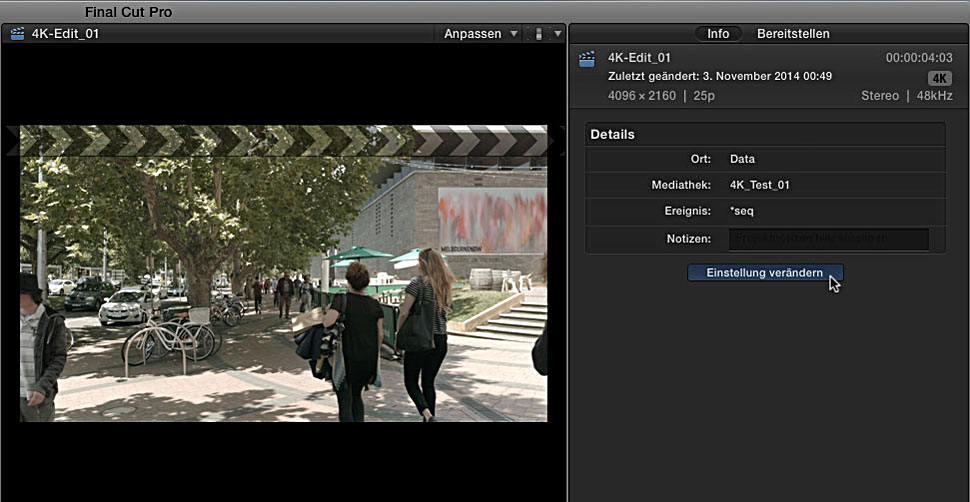The image size is (970, 502).
Task: Toggle the viewer display switch next to Anpassen
Action: pos(538,34)
